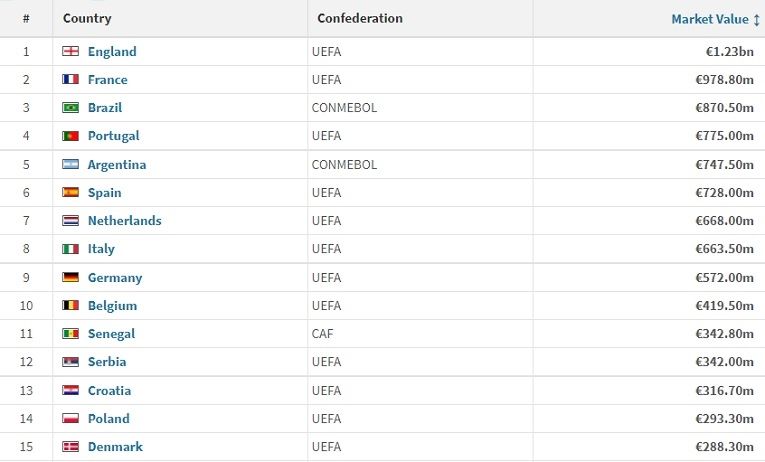The height and width of the screenshot is (462, 765).
Task: Click the Confederation column header
Action: click(359, 19)
